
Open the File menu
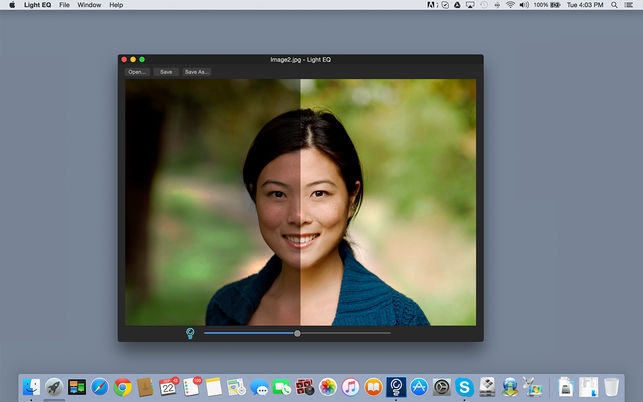coord(65,5)
